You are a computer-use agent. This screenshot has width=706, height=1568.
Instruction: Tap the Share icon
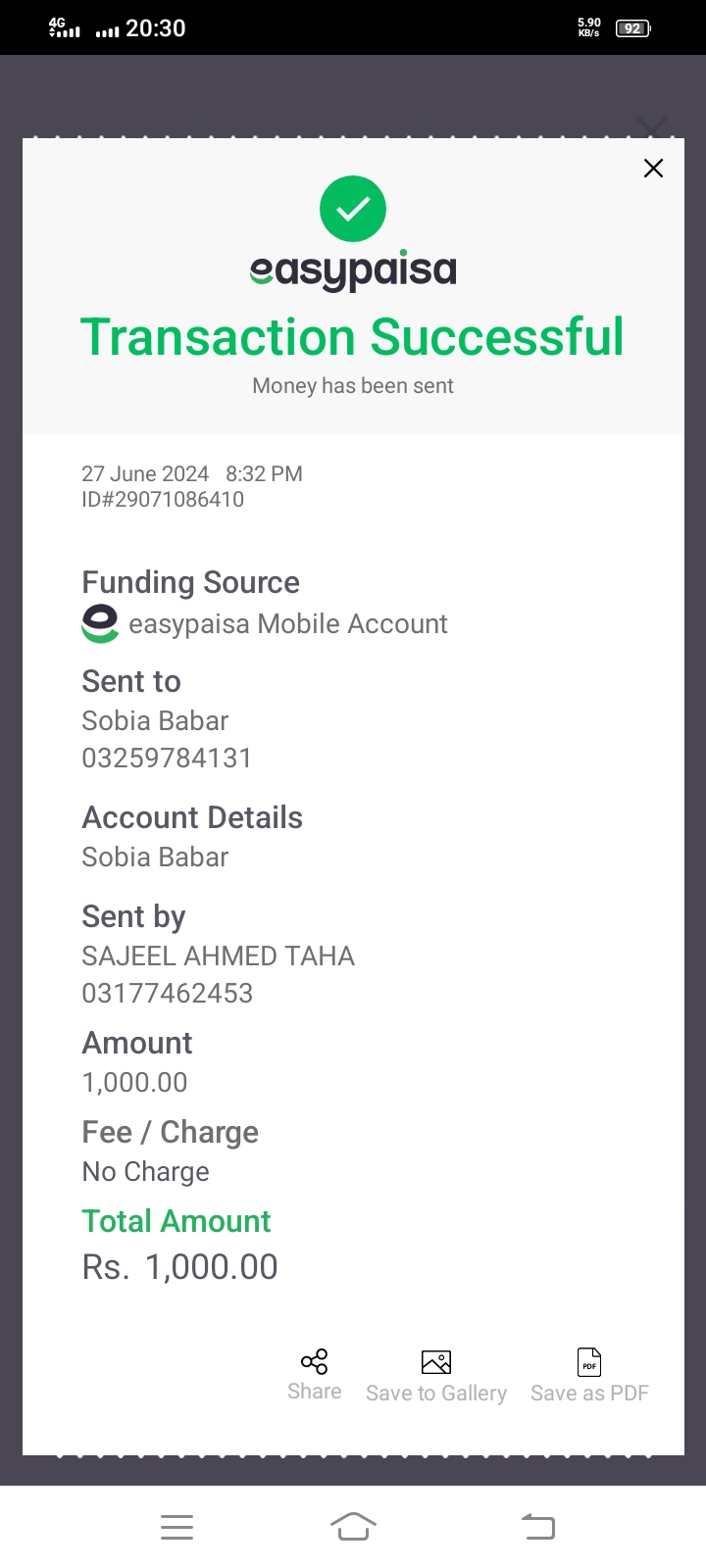tap(315, 1361)
